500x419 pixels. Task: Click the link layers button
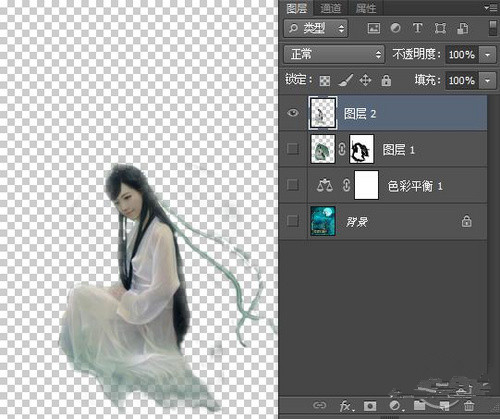pos(319,405)
